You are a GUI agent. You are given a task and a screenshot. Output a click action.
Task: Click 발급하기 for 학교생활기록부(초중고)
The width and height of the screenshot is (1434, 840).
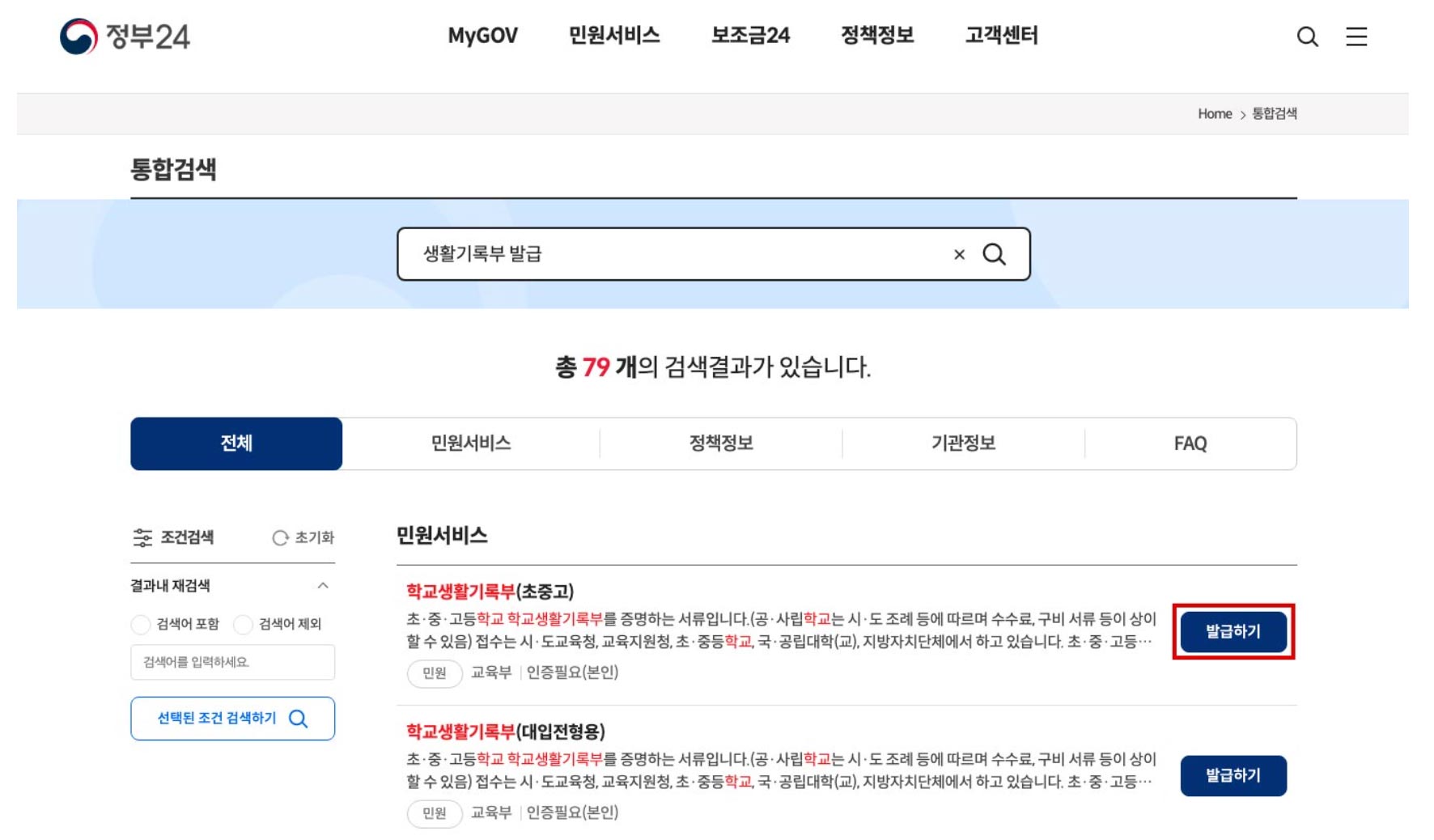tap(1232, 632)
